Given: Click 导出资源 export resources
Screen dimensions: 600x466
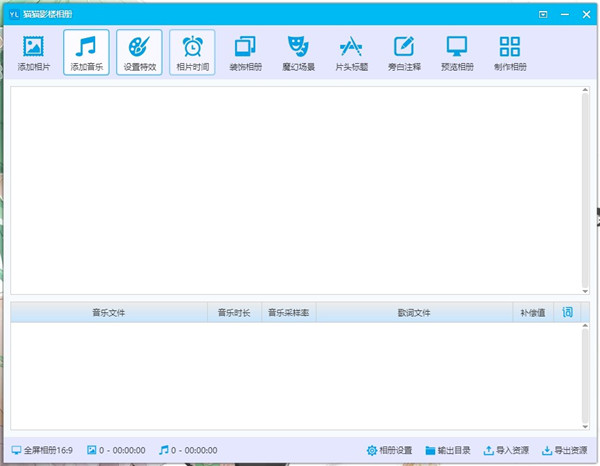Looking at the screenshot, I should pos(565,450).
